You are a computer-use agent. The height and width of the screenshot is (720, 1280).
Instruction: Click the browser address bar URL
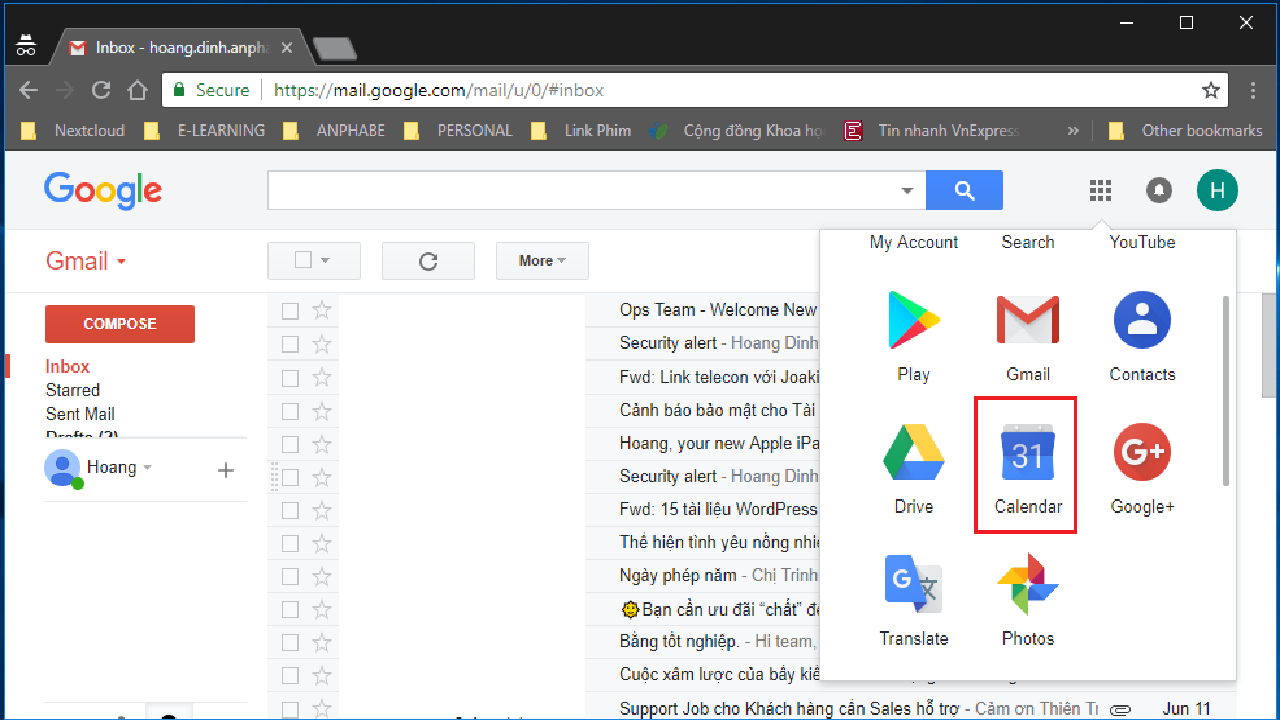coord(439,90)
